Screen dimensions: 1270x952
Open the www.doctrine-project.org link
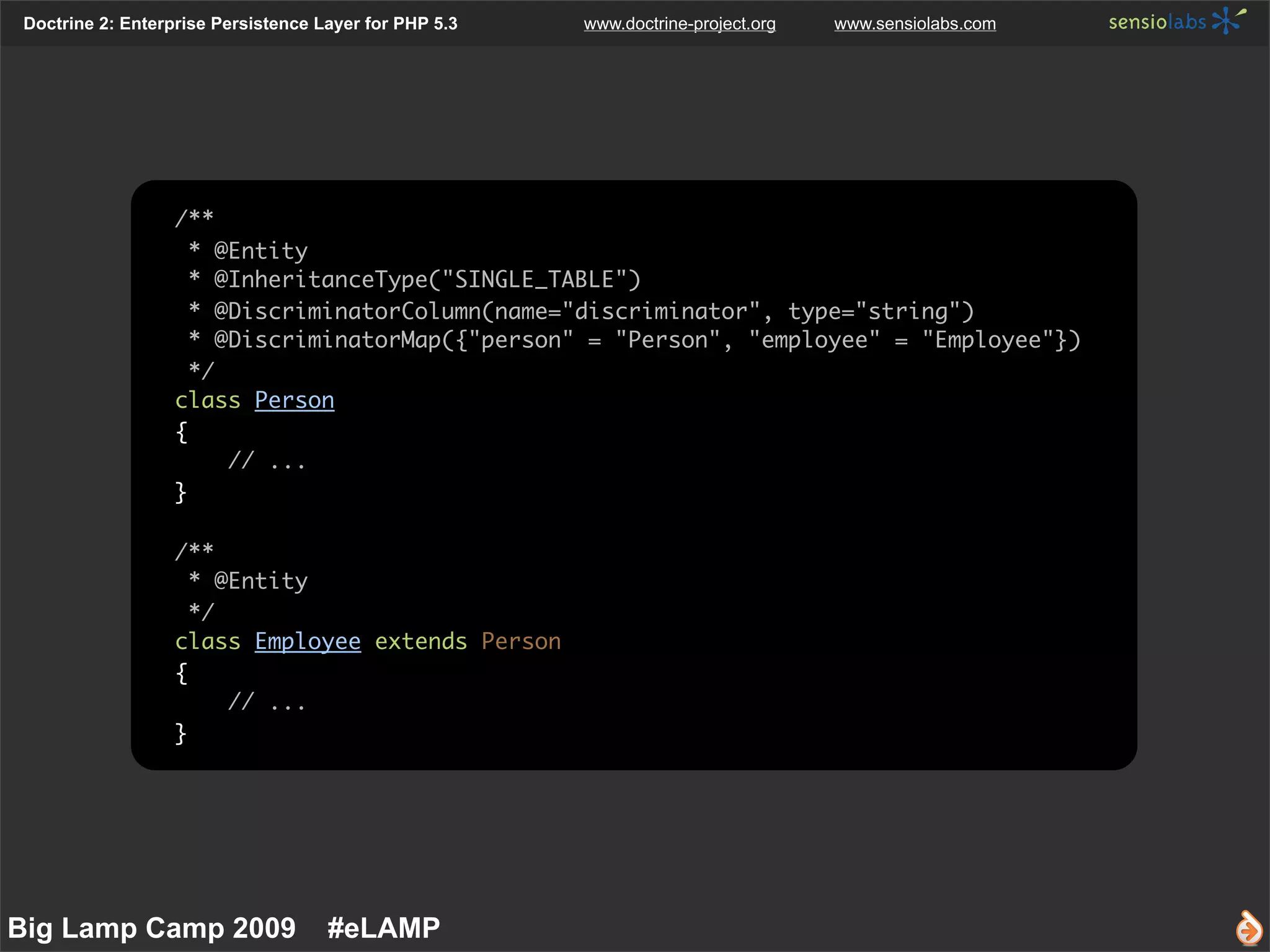click(x=680, y=24)
